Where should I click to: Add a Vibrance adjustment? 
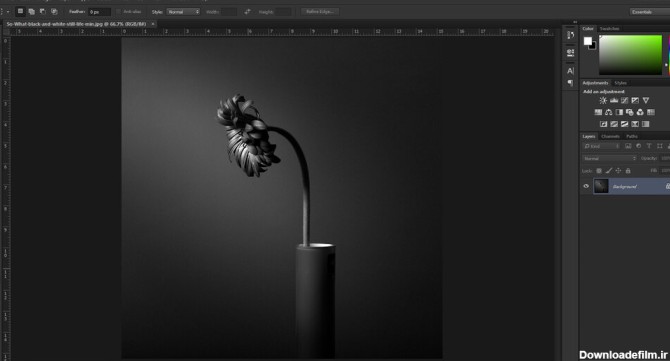pos(646,100)
